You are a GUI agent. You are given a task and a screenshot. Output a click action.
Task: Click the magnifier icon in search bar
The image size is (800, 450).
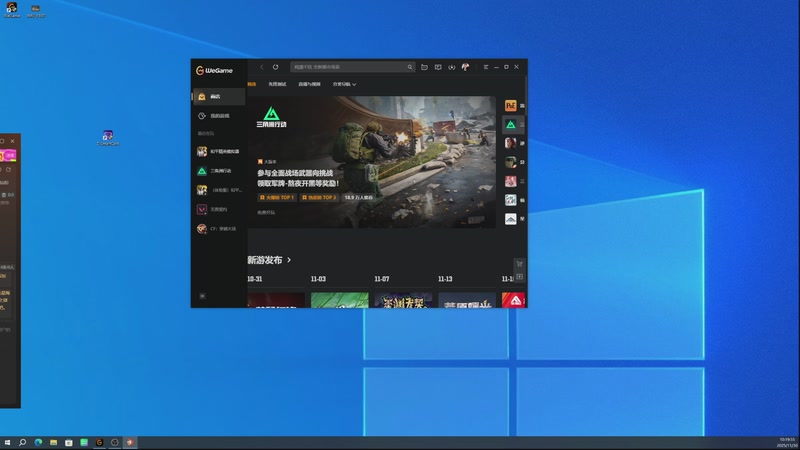point(410,67)
